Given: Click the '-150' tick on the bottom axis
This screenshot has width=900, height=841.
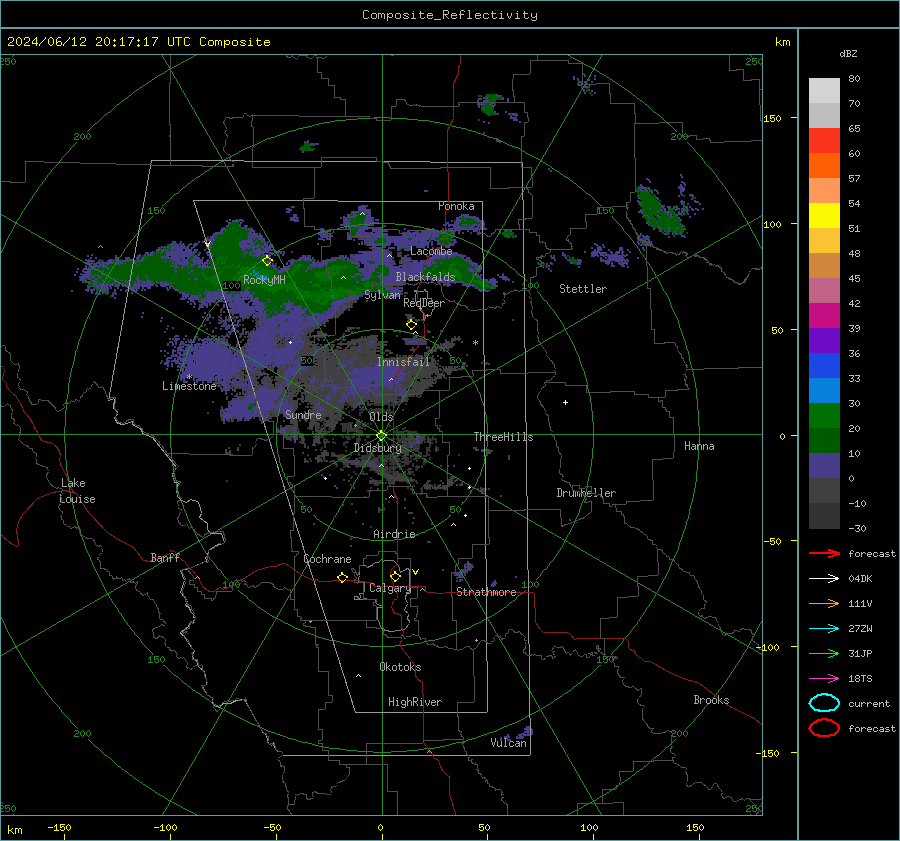Looking at the screenshot, I should pyautogui.click(x=59, y=827).
